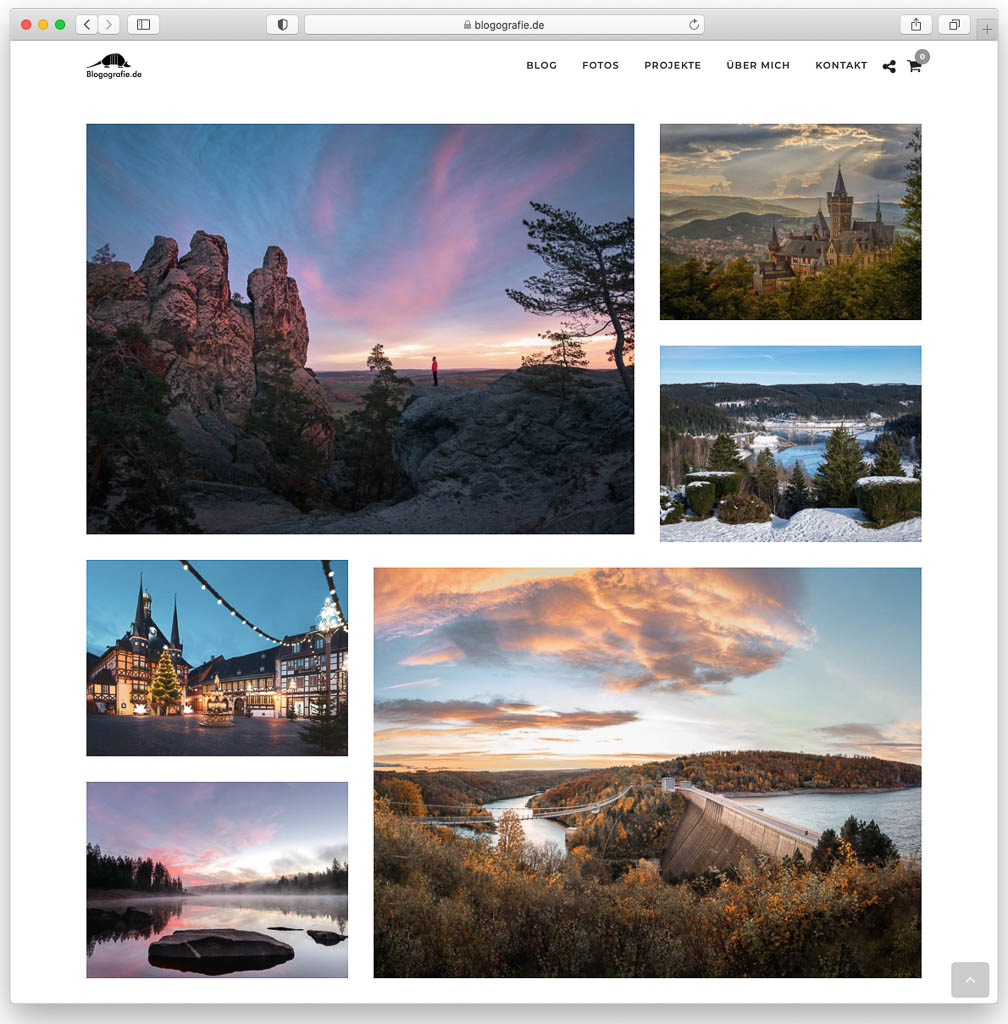
Task: Open the dam and suspension bridge photo
Action: pyautogui.click(x=647, y=773)
